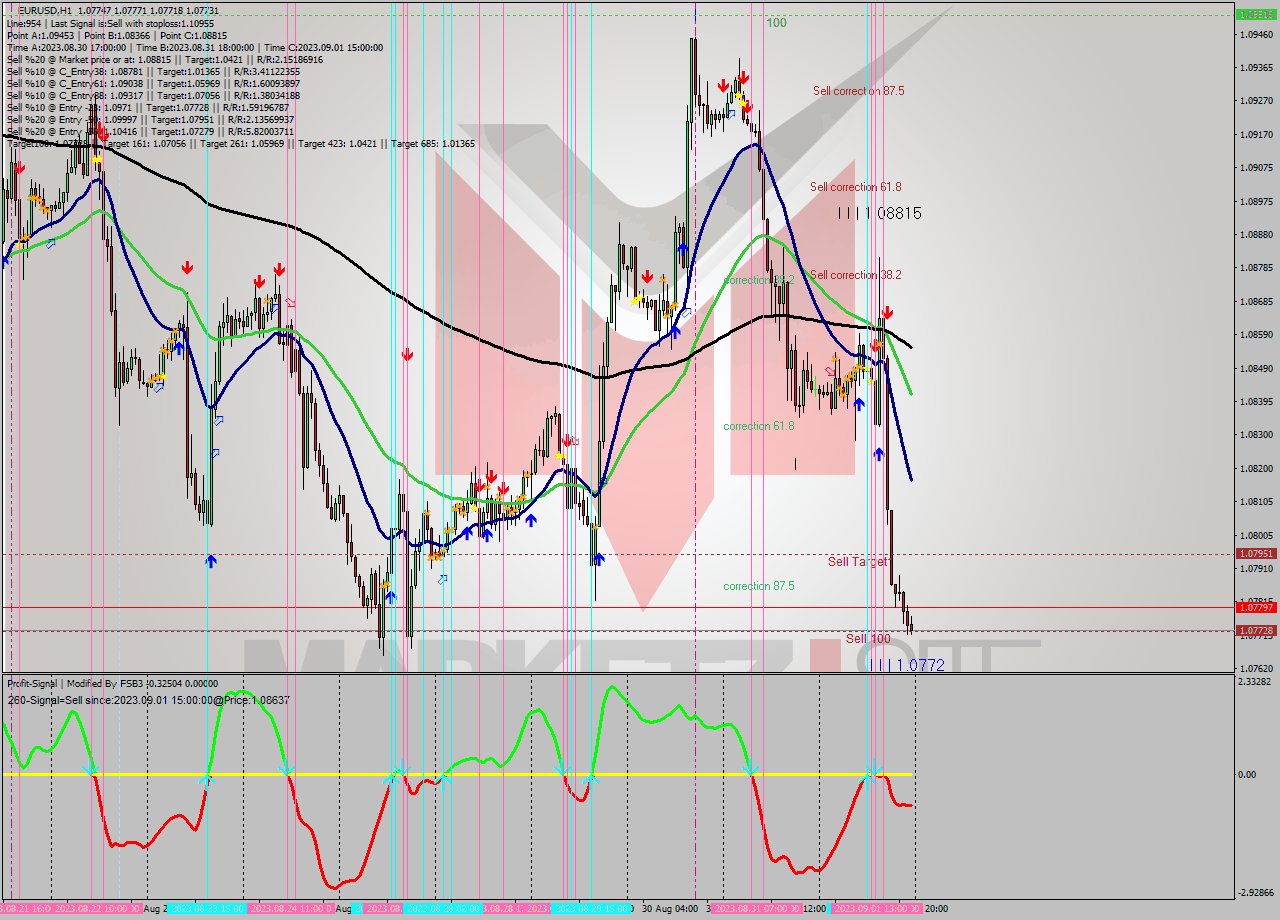
Task: Click the 1.09270 price scale value
Action: 1256,100
